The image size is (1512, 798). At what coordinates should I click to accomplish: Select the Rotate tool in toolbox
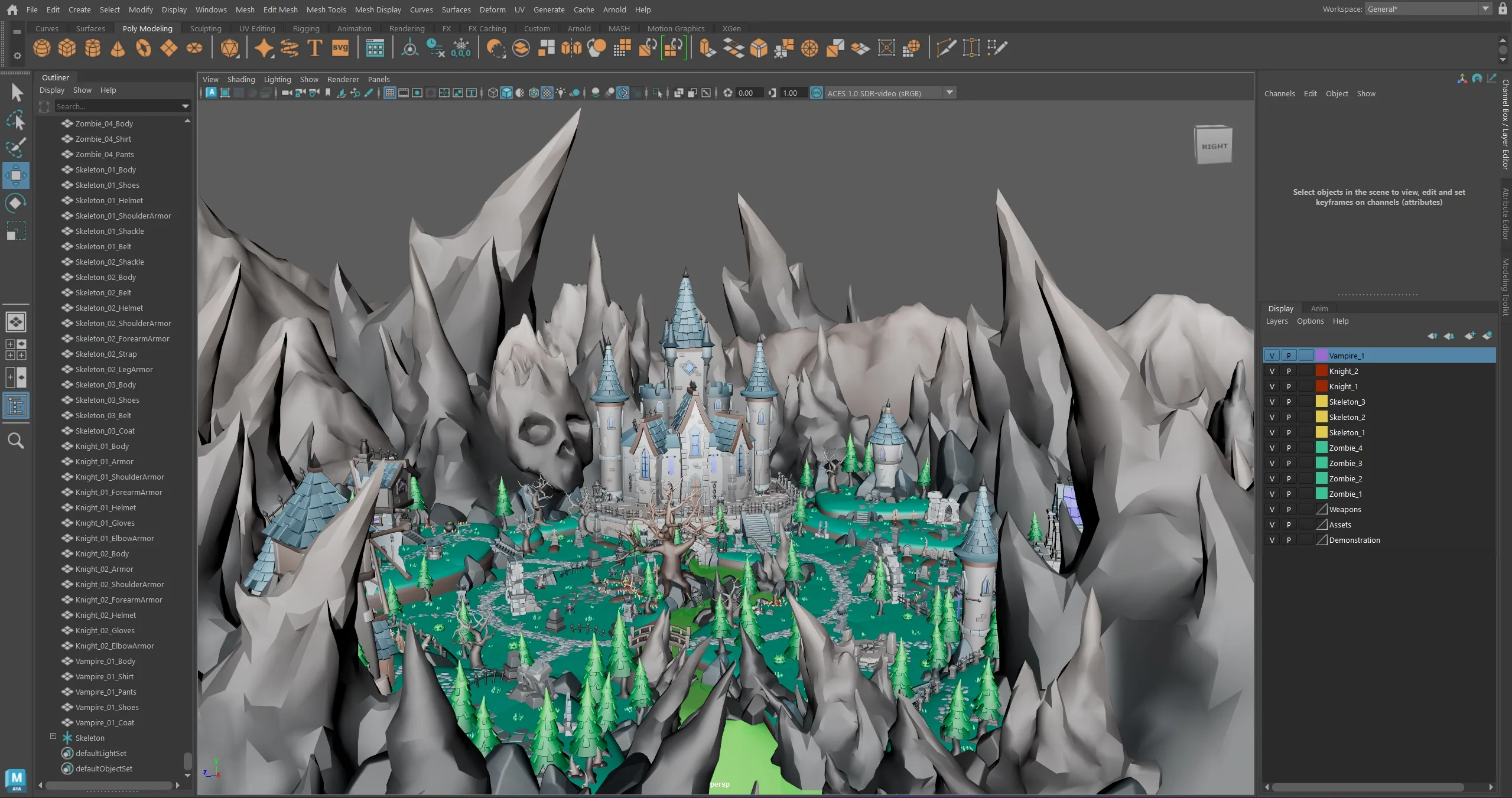click(x=16, y=203)
